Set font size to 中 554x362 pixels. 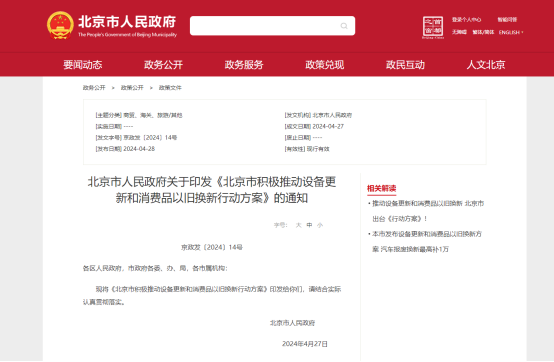[x=309, y=225]
